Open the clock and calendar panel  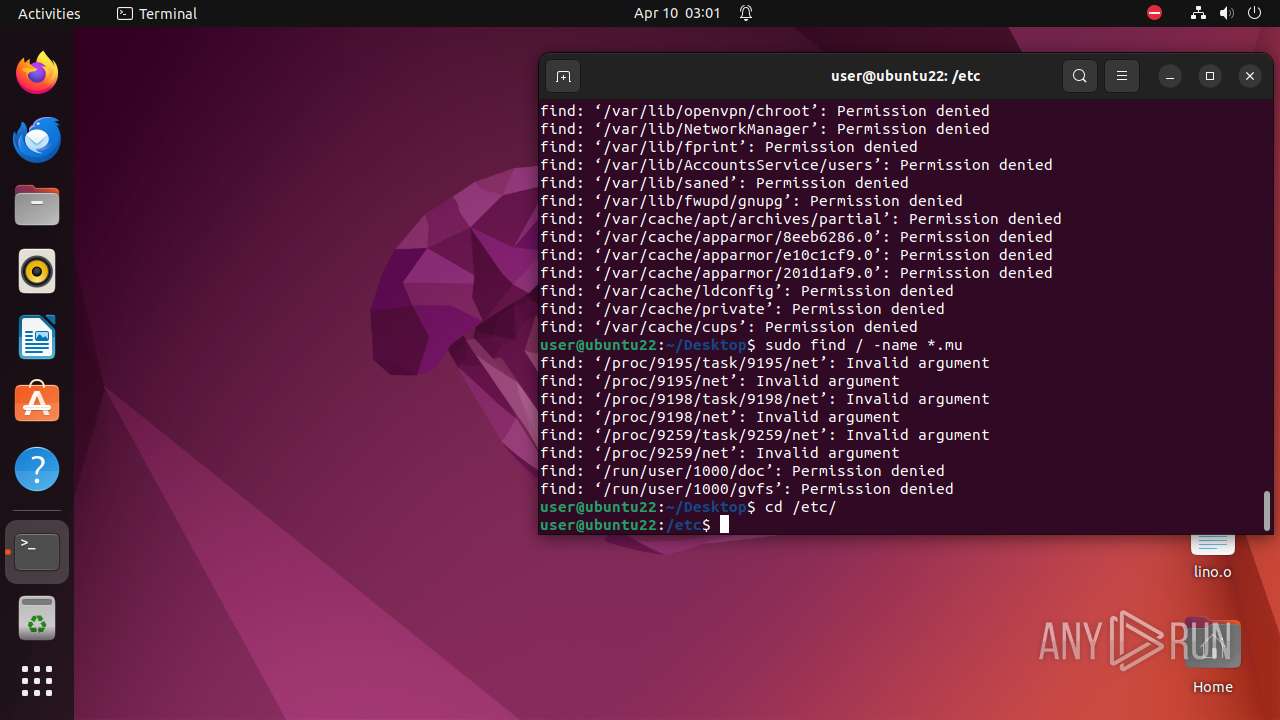coord(677,13)
